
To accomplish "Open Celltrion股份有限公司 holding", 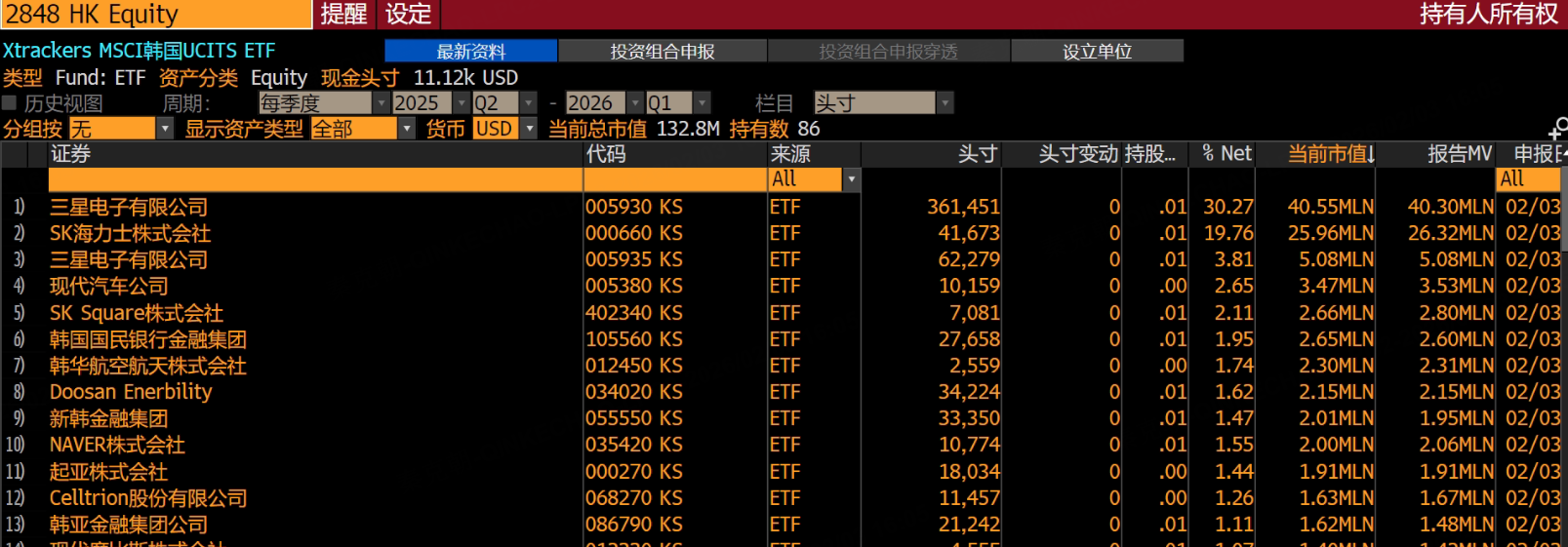I will click(148, 498).
